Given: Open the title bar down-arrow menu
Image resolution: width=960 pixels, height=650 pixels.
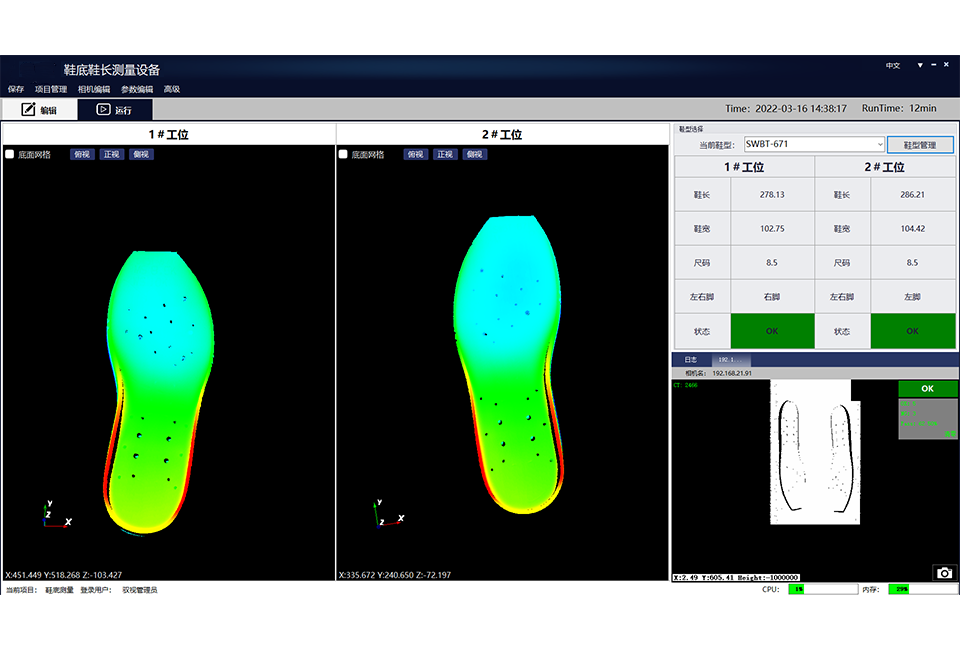Looking at the screenshot, I should (920, 66).
